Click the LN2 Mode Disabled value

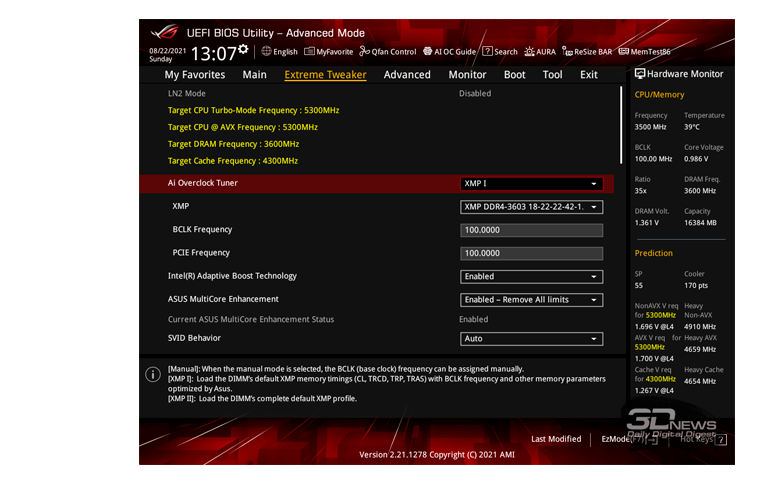475,94
